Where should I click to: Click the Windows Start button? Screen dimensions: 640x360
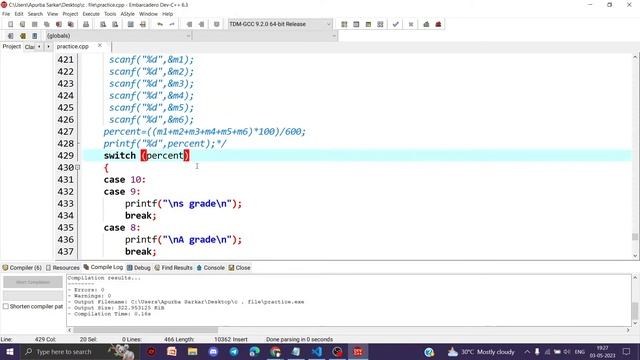9,351
